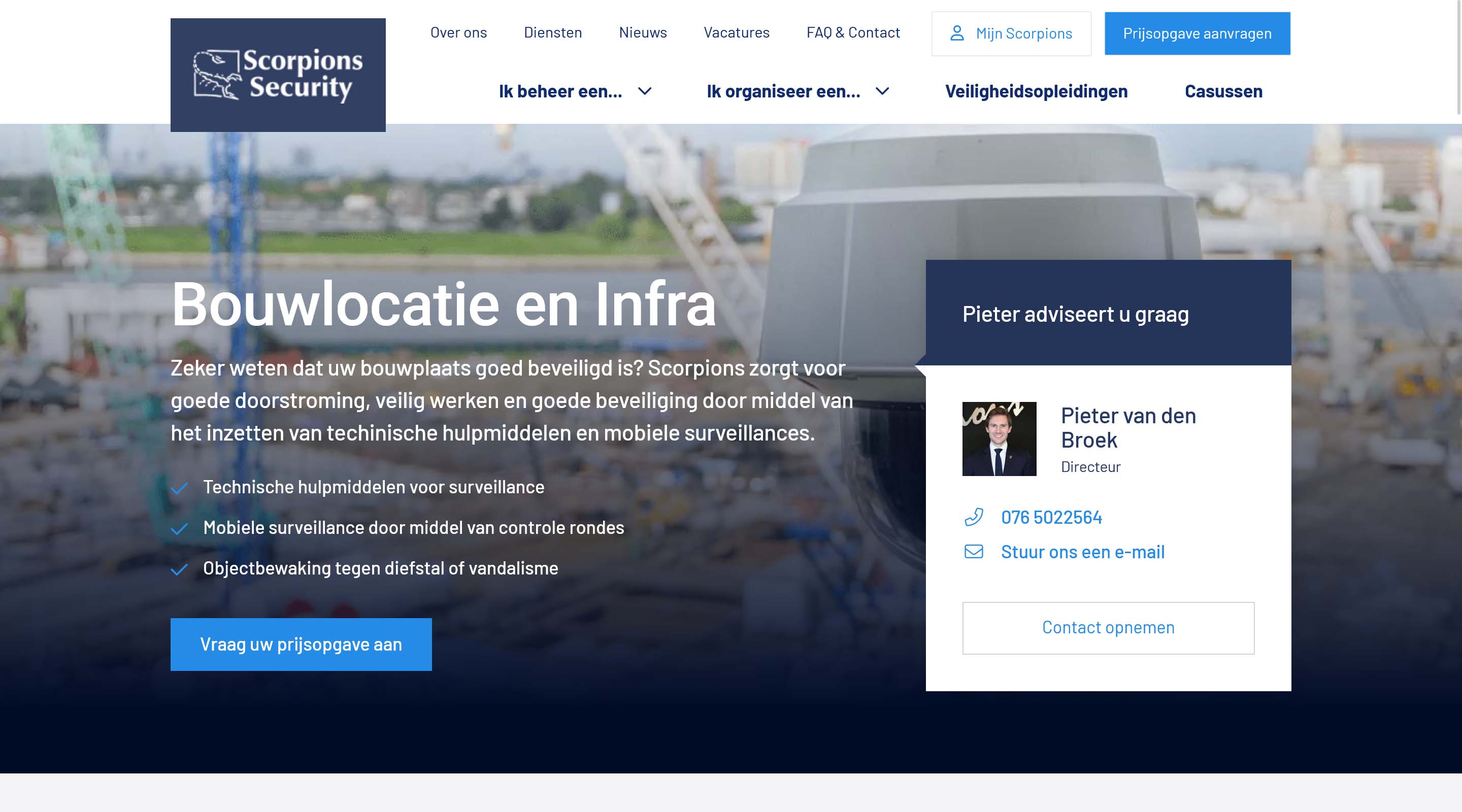
Task: Click the envelope icon in contact card
Action: (x=974, y=552)
